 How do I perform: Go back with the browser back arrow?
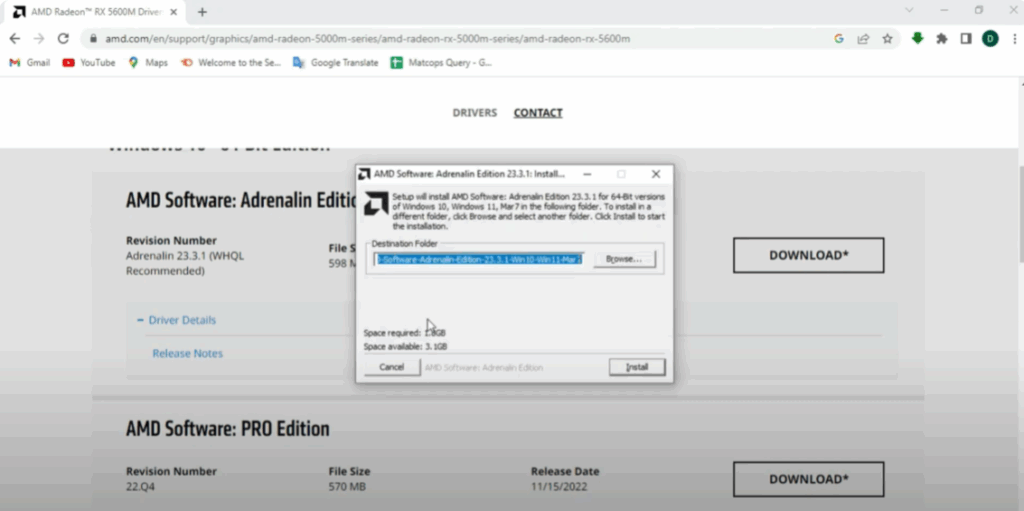point(14,39)
